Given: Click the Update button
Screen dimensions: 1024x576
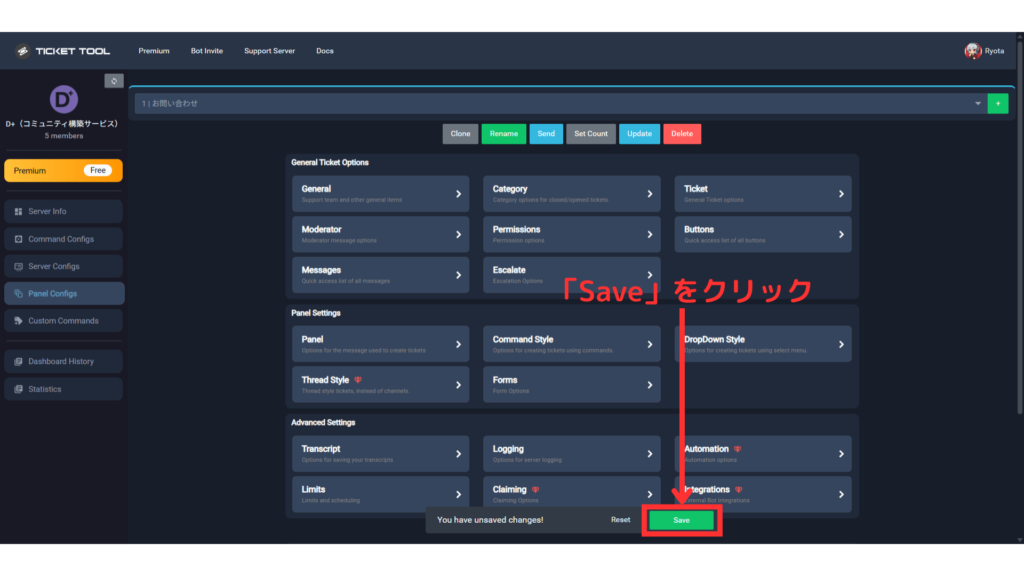Looking at the screenshot, I should pos(639,134).
